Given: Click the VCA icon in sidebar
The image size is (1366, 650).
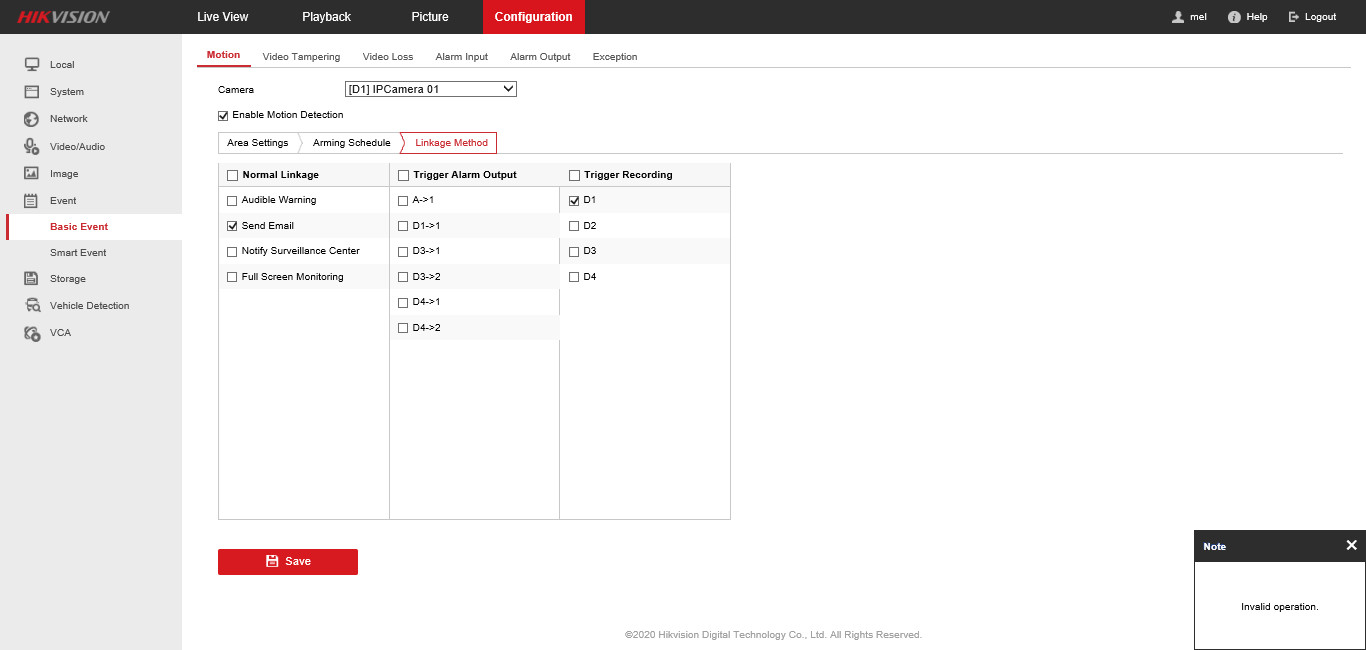Looking at the screenshot, I should click(32, 333).
